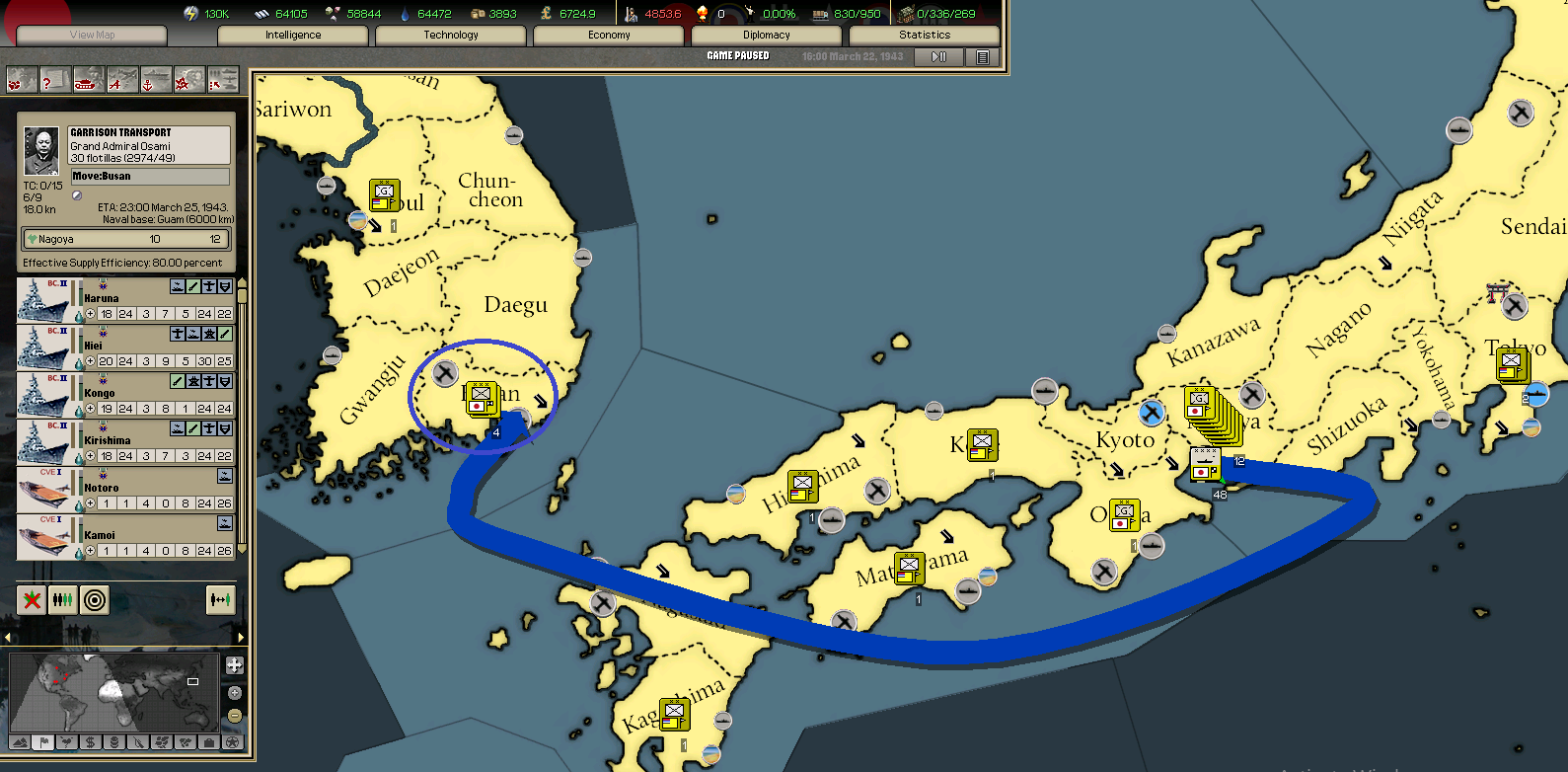The height and width of the screenshot is (772, 1568).
Task: Switch to stacked-coins supply map mode
Action: (x=114, y=742)
